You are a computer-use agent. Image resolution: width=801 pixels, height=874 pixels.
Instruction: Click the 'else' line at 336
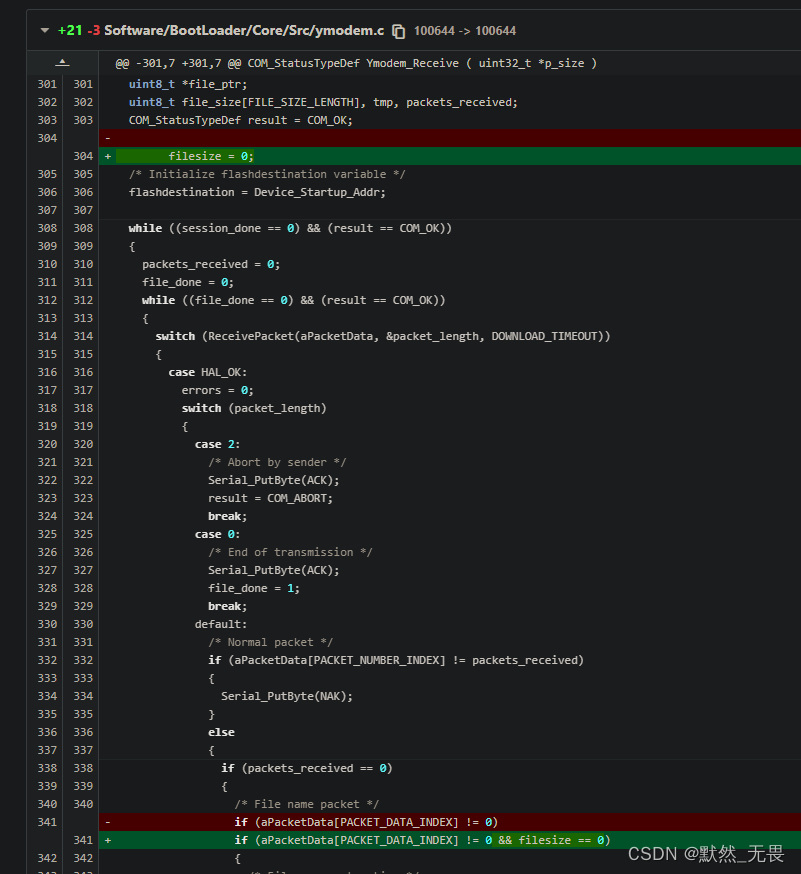221,732
